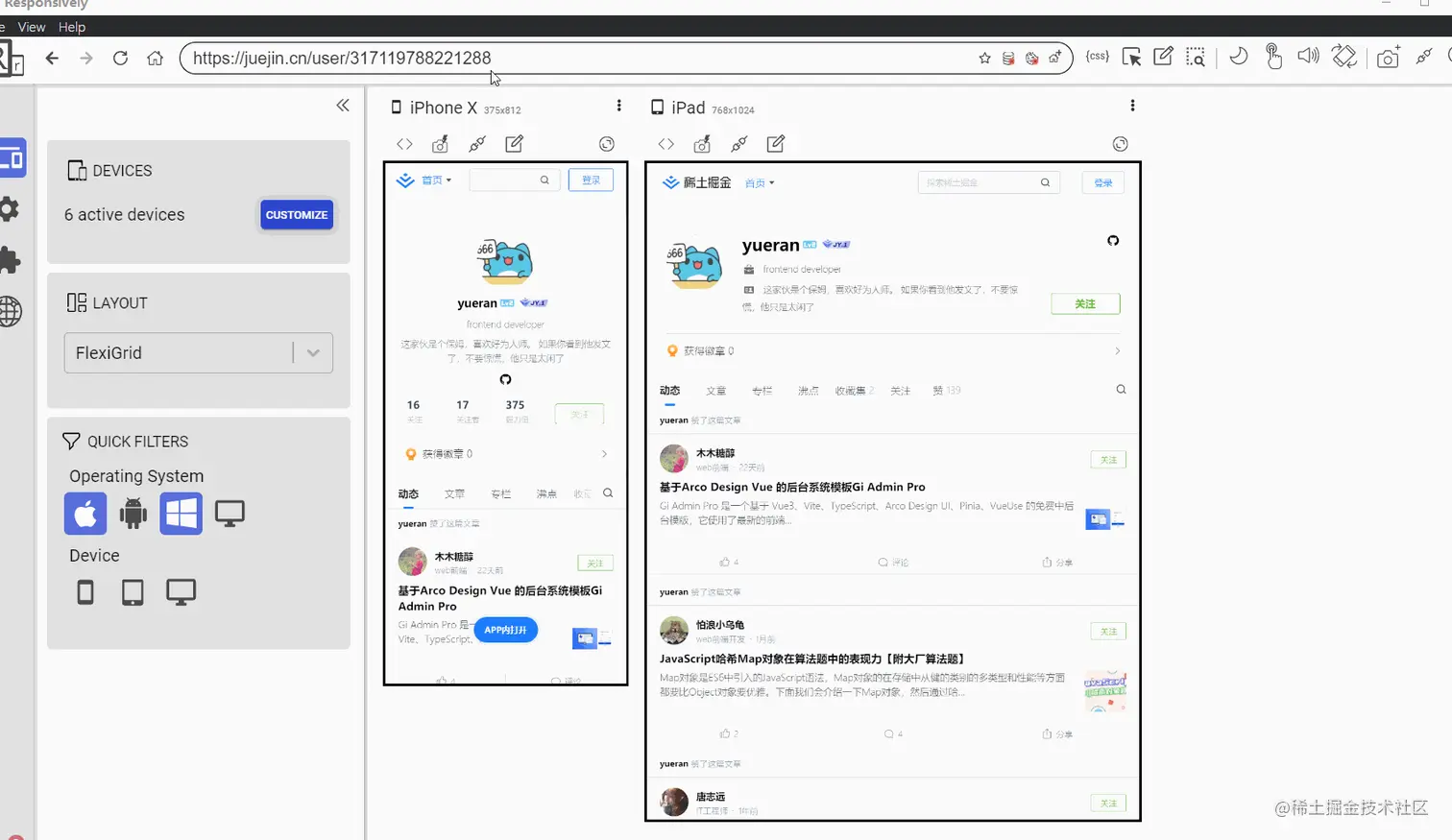
Task: Open the home dropdown beside the logo in the iPad preview
Action: point(760,182)
